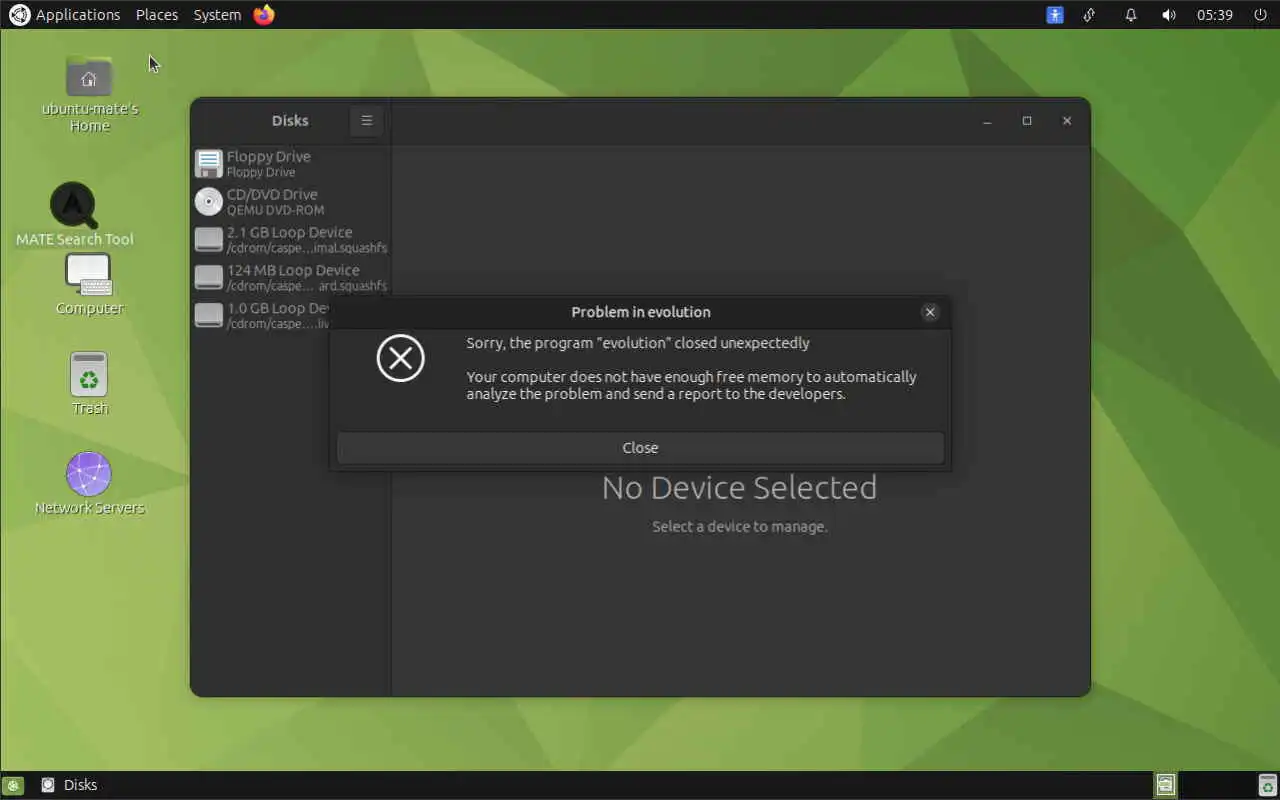1280x800 pixels.
Task: Click the "Select a device to manage." text
Action: tap(740, 527)
